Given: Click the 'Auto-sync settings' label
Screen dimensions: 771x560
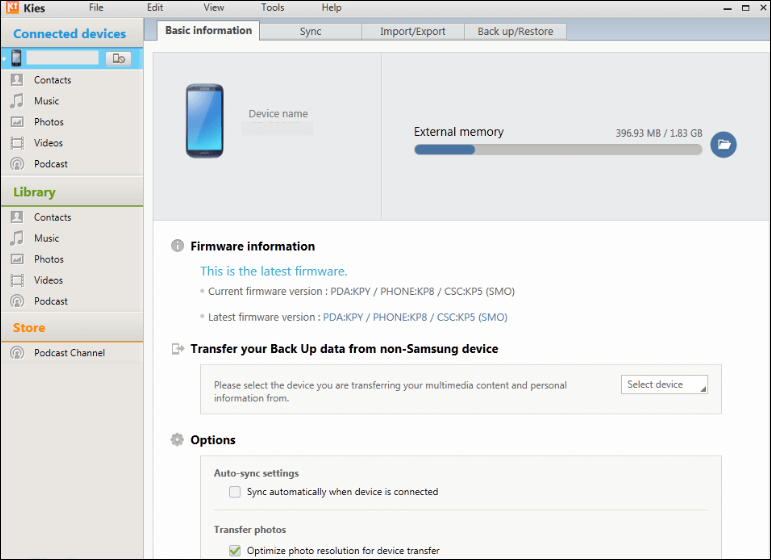Looking at the screenshot, I should pyautogui.click(x=256, y=473).
